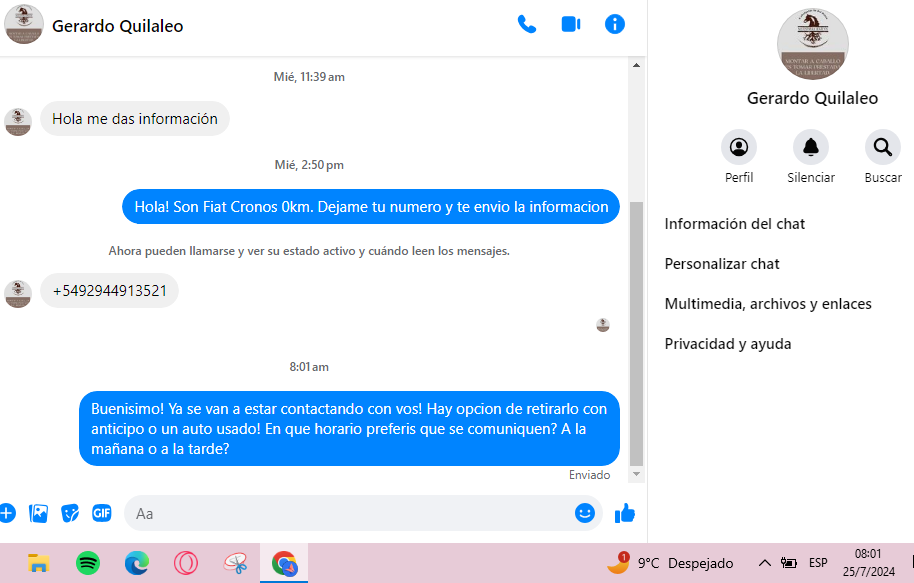
Task: Click the '8:01 am' timestamp in chat
Action: [309, 367]
